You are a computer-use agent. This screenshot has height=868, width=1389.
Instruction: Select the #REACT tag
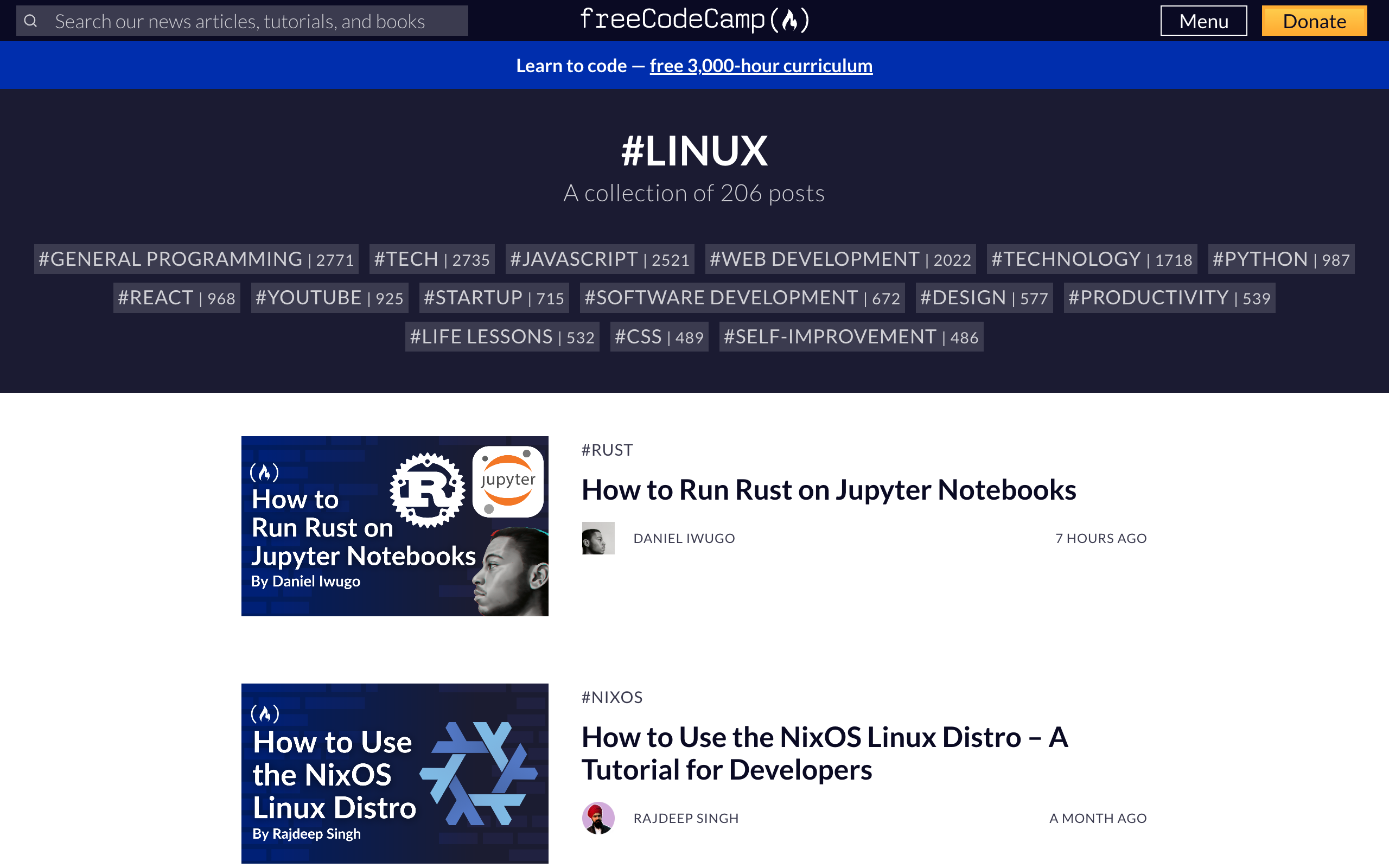[176, 297]
